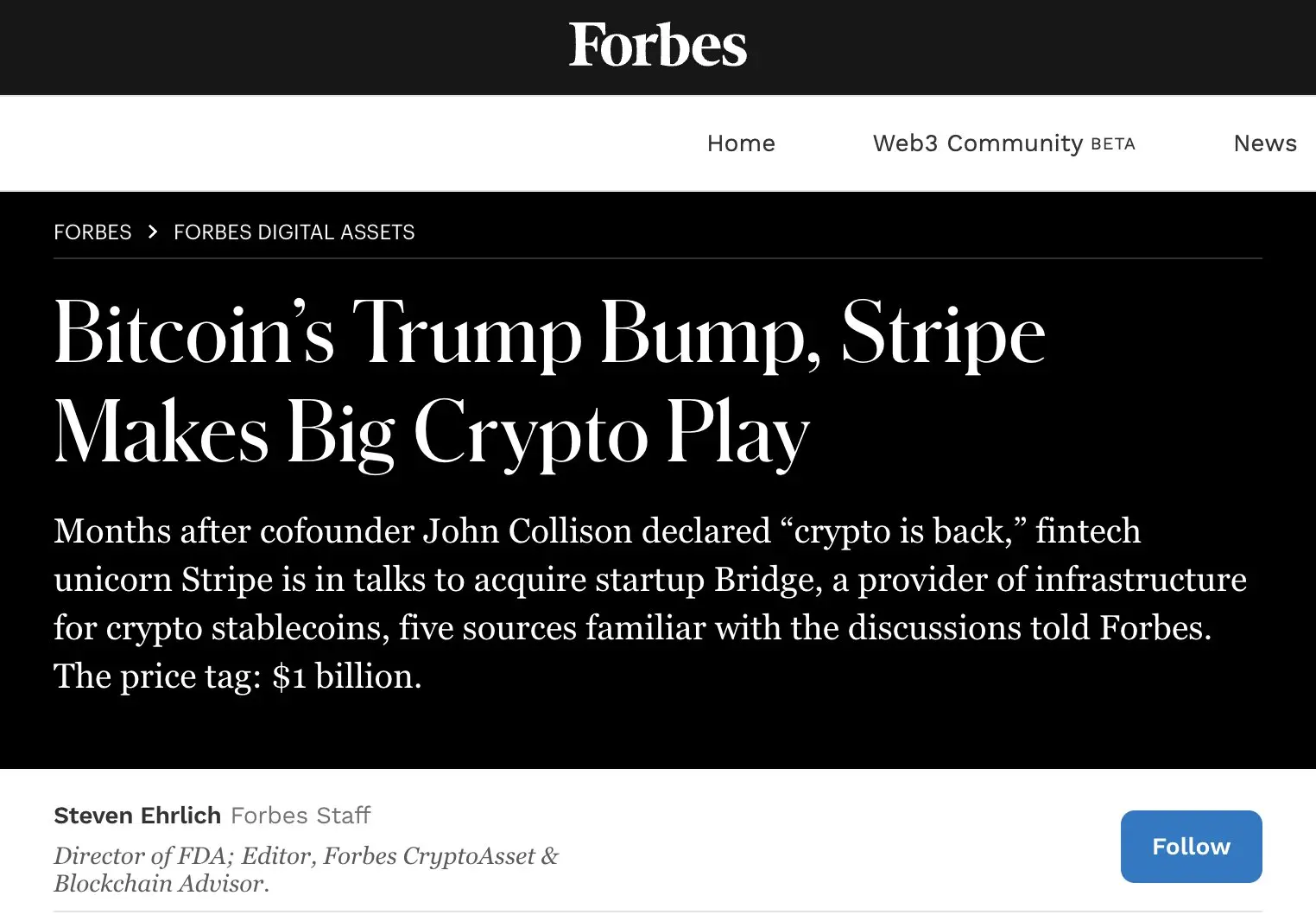Click the FORBES breadcrumb link

[92, 232]
